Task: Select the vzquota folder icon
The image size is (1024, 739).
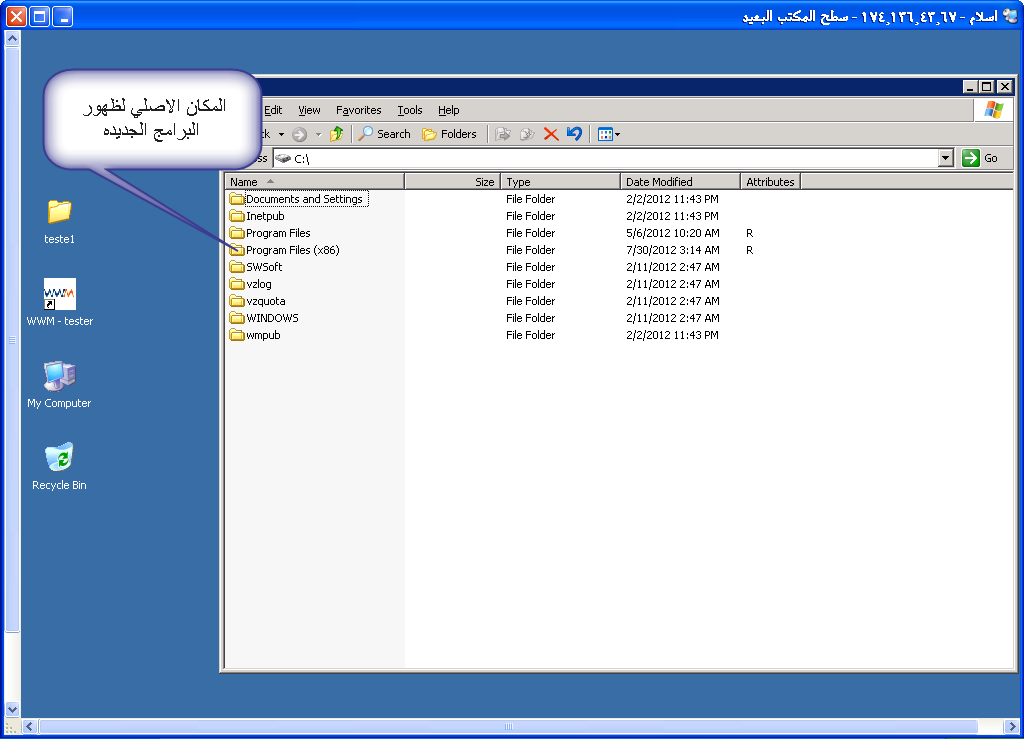Action: click(236, 300)
